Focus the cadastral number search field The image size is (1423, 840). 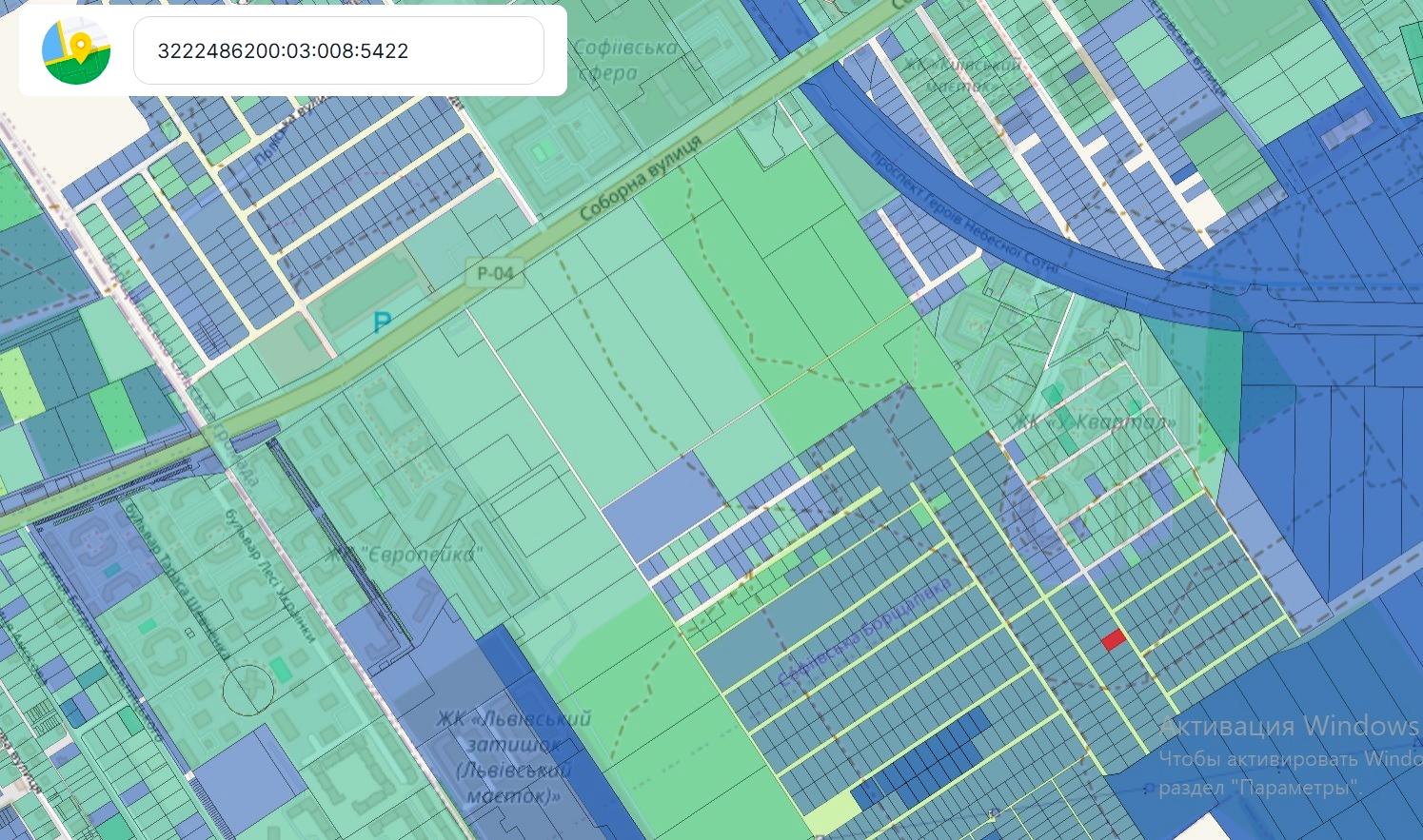click(x=338, y=50)
